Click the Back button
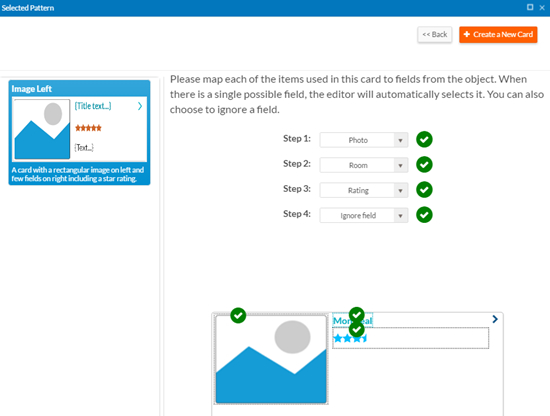The height and width of the screenshot is (416, 550). click(x=435, y=35)
